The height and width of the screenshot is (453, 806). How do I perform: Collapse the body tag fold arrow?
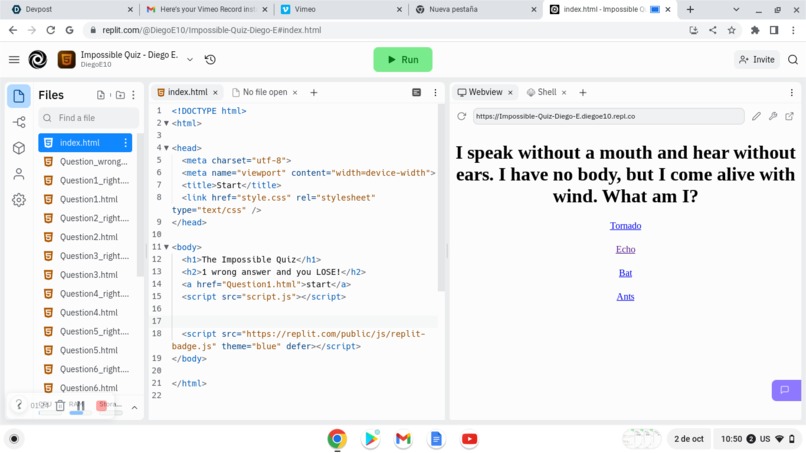(166, 247)
